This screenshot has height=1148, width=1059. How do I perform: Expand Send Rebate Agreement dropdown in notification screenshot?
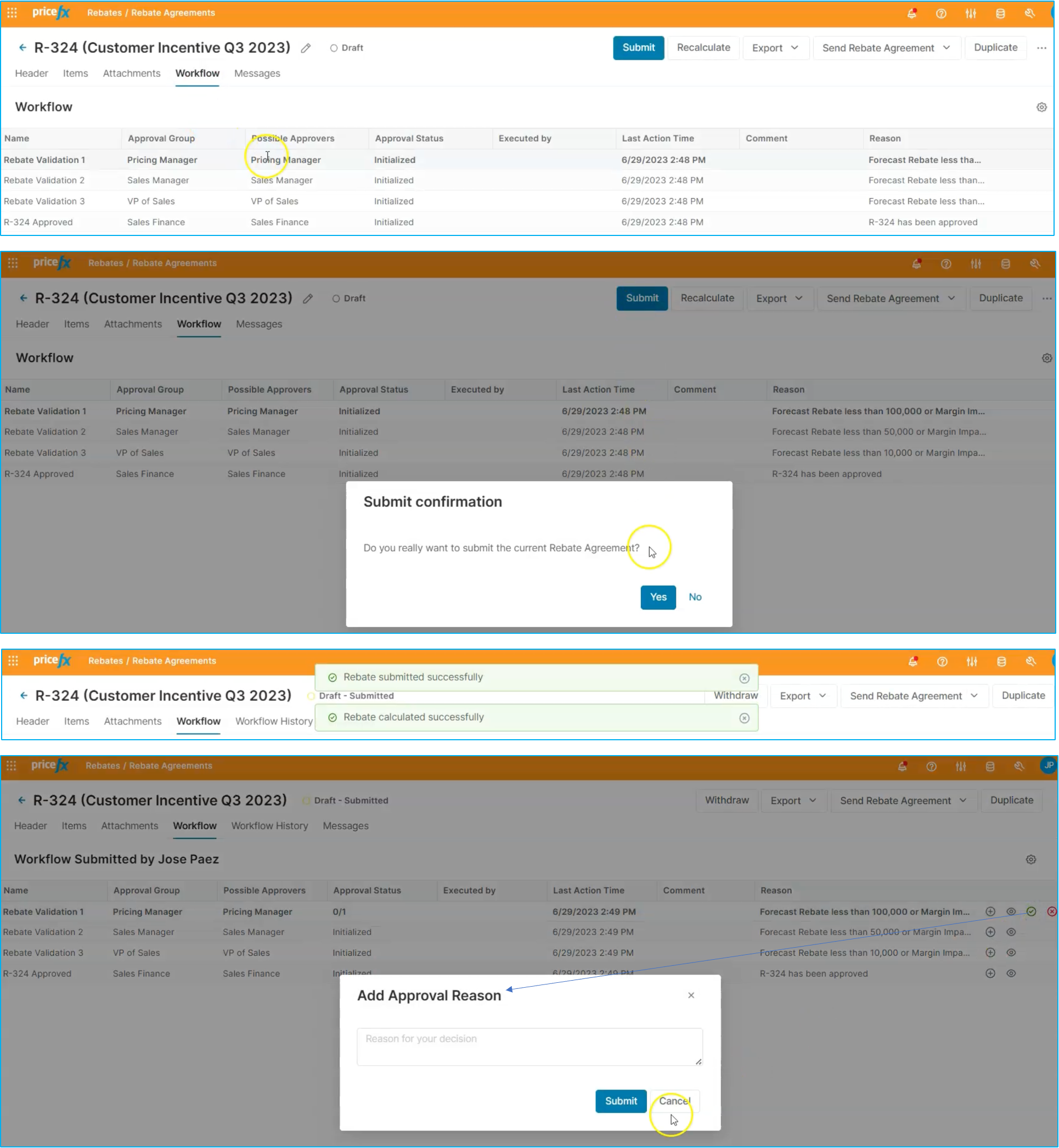pyautogui.click(x=914, y=696)
